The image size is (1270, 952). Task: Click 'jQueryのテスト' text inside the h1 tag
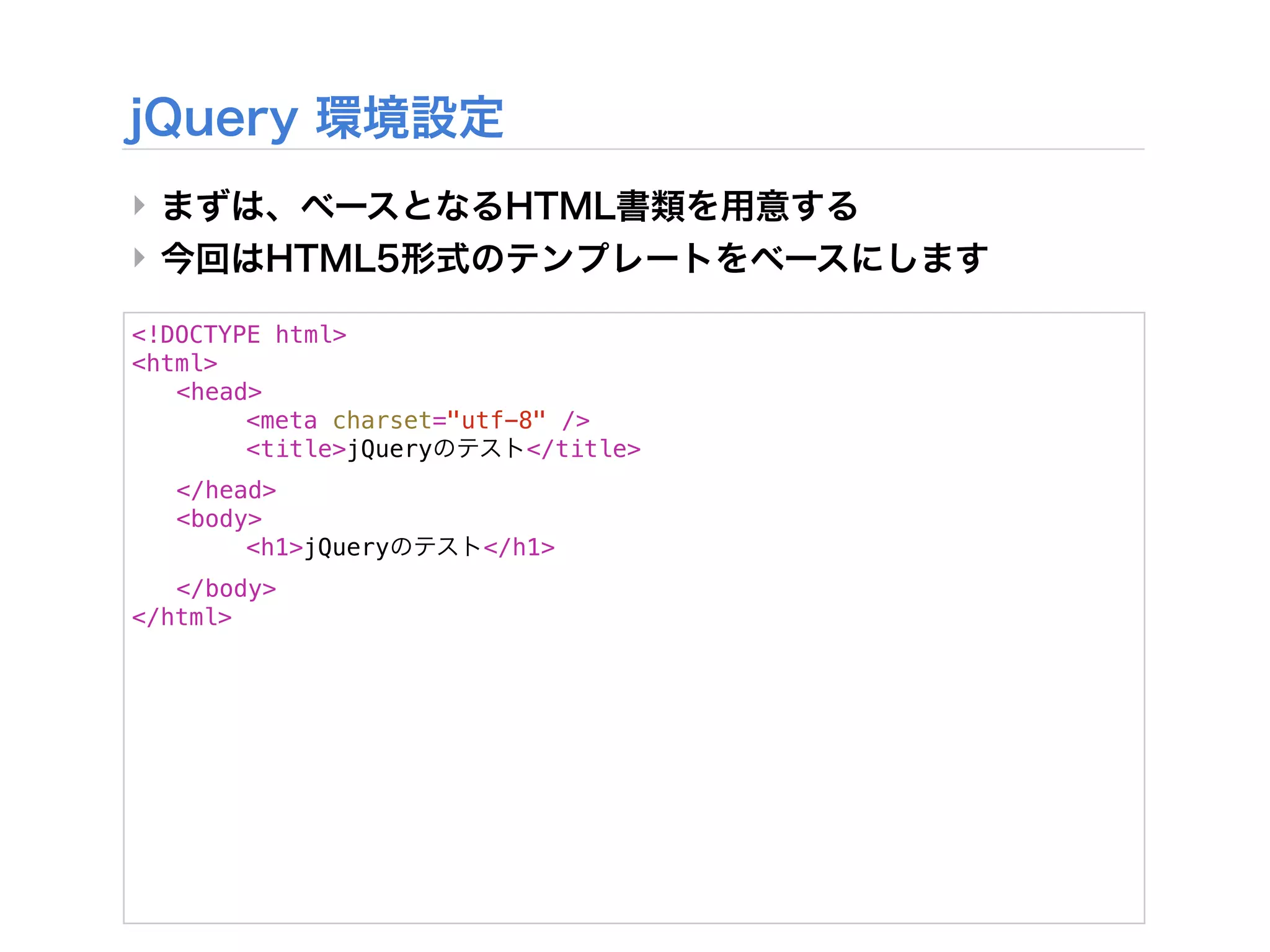click(393, 548)
